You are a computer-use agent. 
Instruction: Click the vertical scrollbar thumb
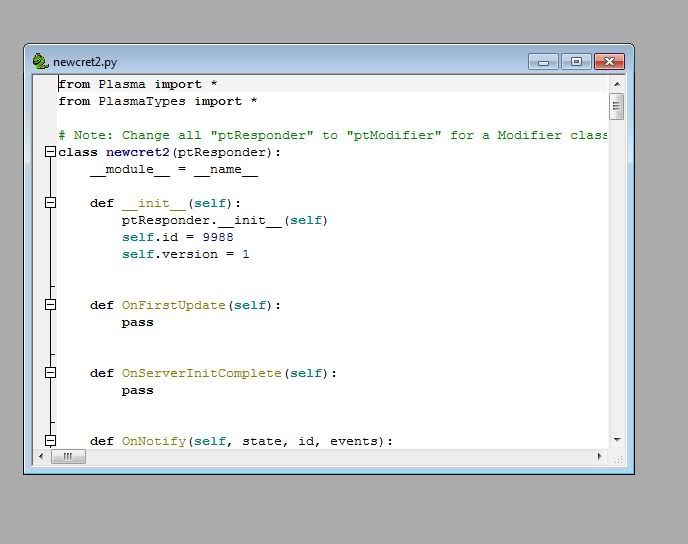pyautogui.click(x=616, y=106)
